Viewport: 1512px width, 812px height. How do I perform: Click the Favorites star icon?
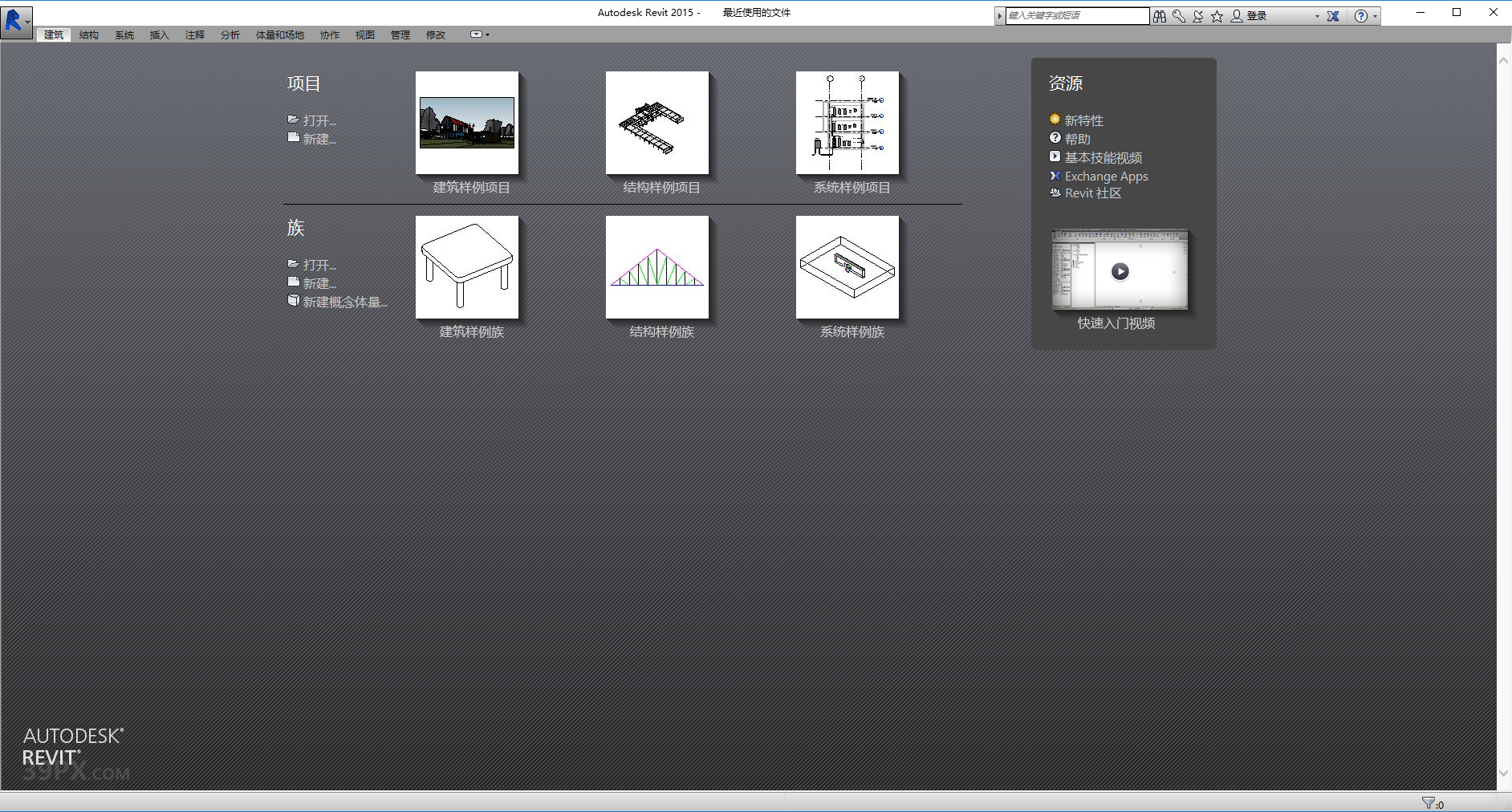pos(1218,15)
